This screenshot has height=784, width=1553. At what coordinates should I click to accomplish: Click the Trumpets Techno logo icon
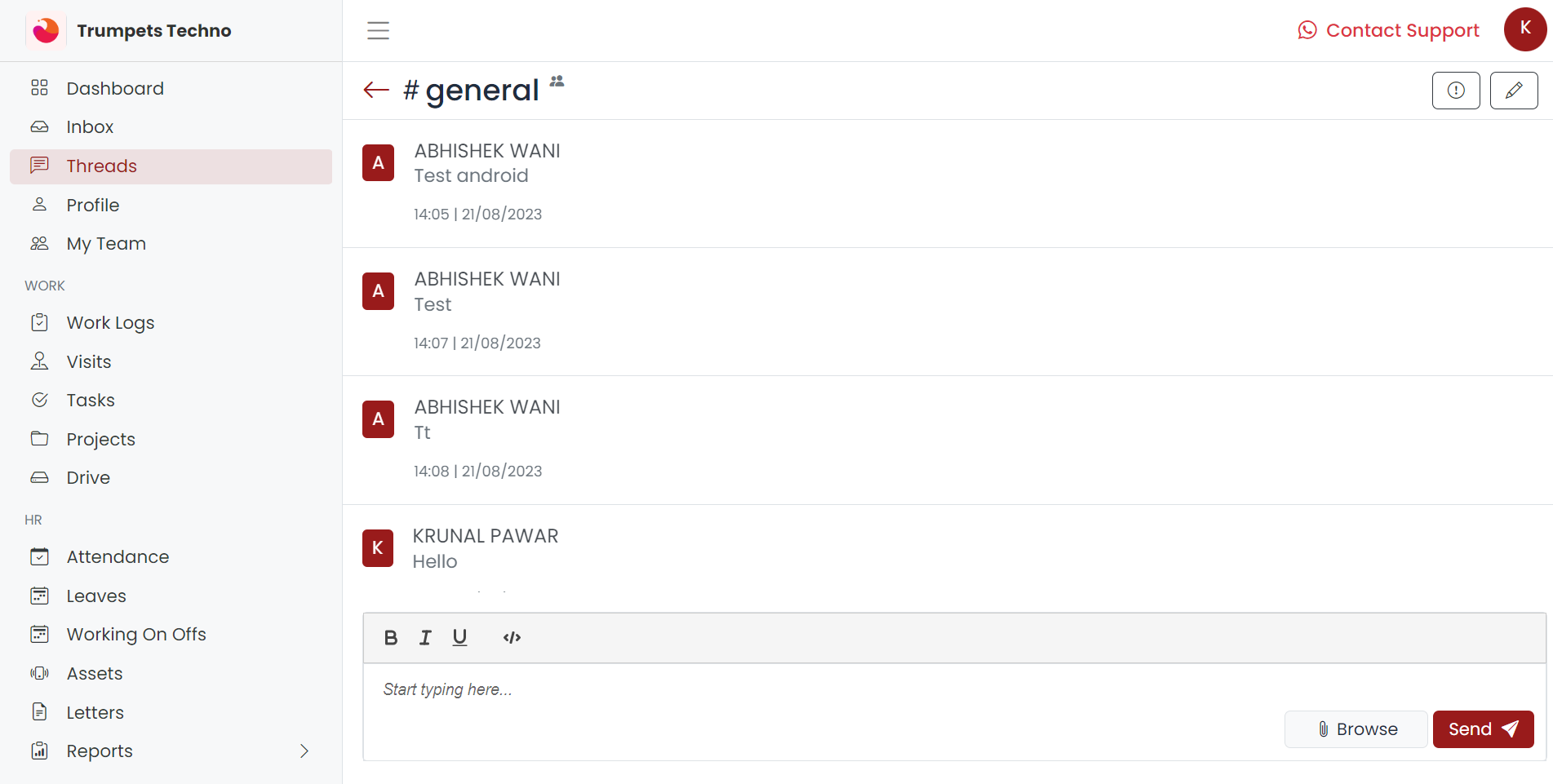46,31
